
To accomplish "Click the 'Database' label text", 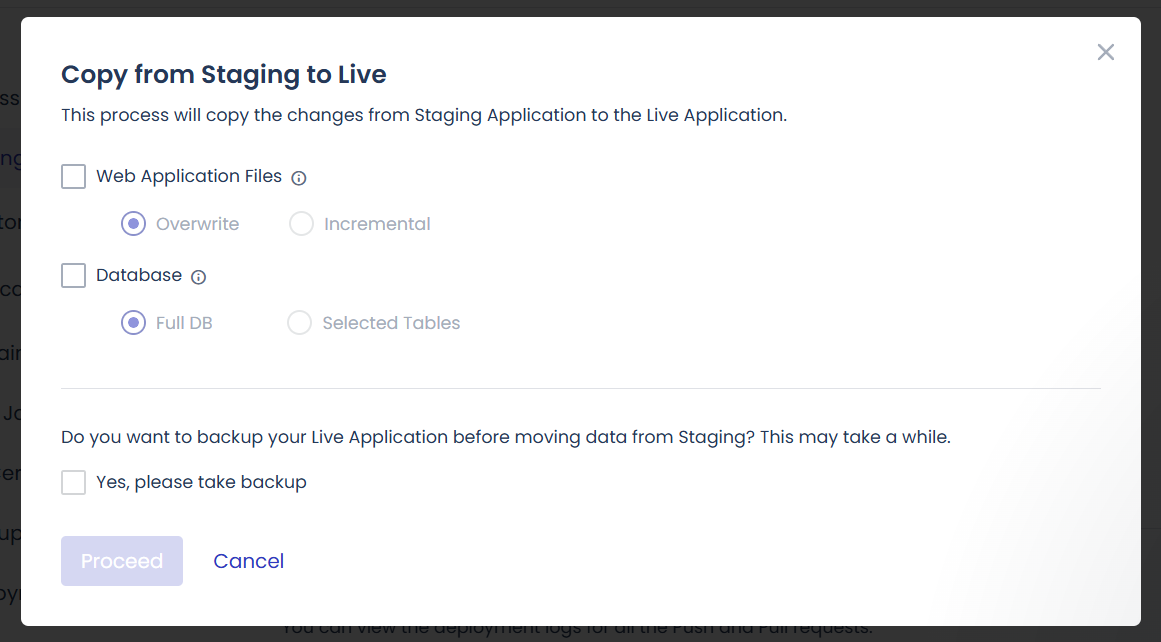I will click(139, 275).
